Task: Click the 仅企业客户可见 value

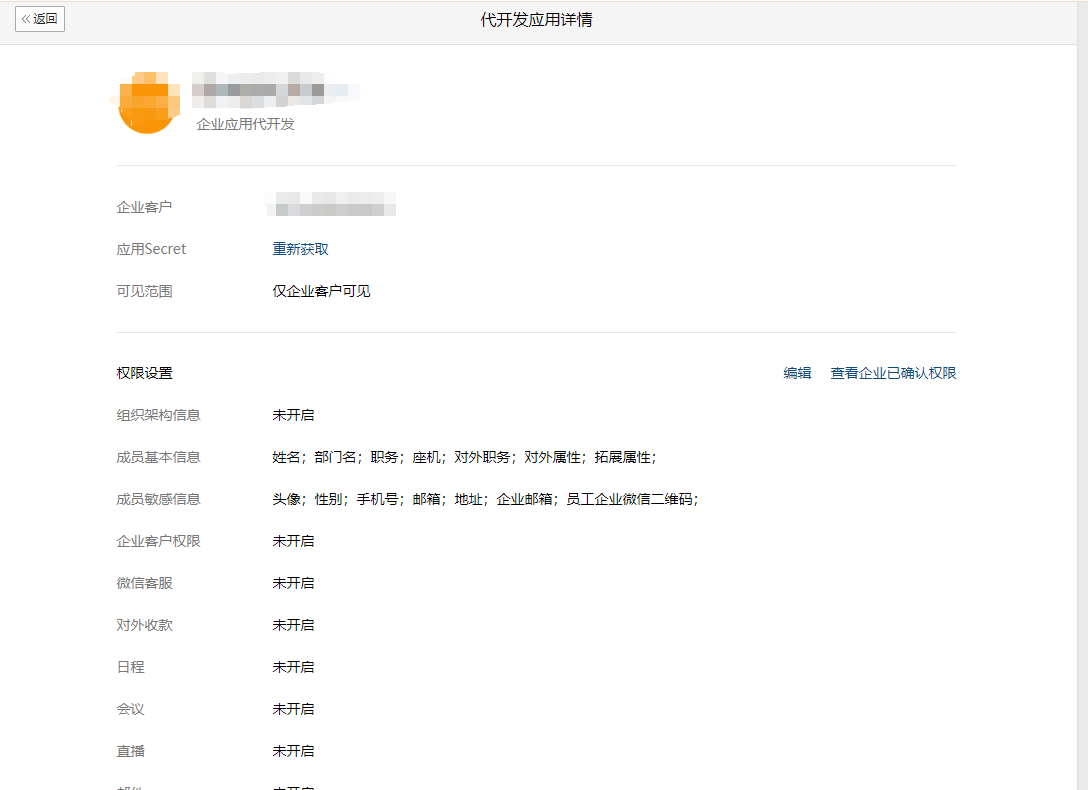Action: [x=321, y=291]
